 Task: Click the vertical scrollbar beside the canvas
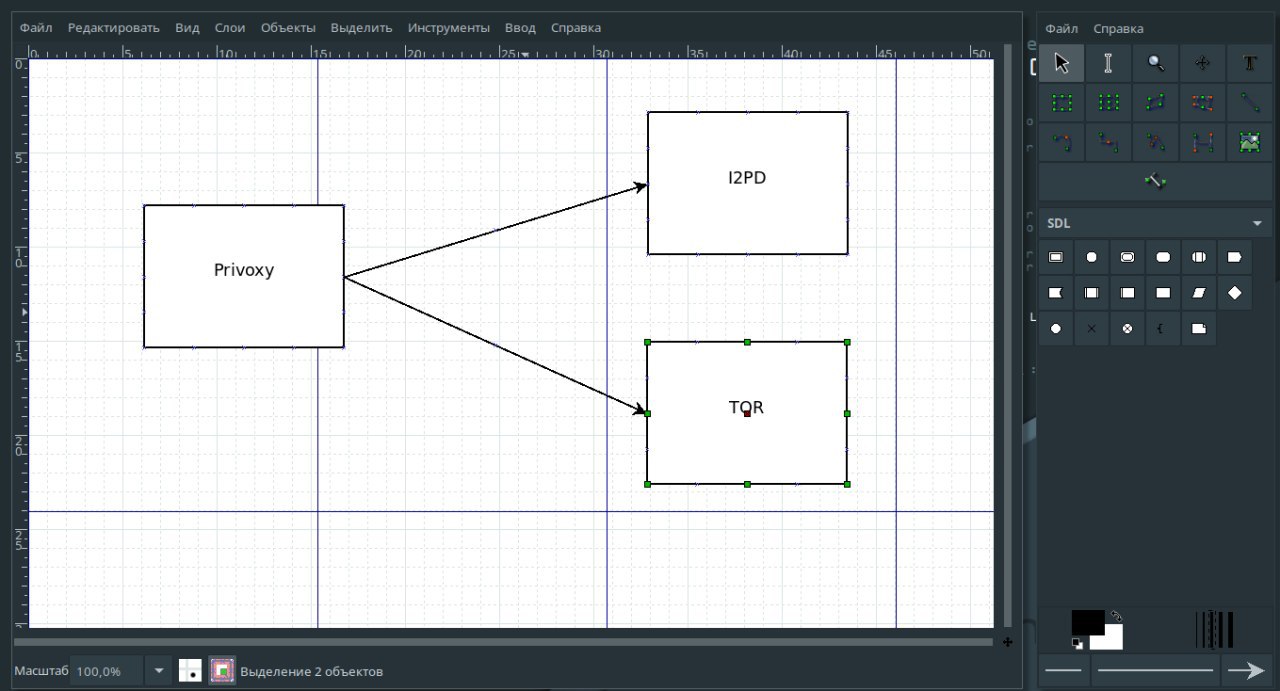(1008, 335)
